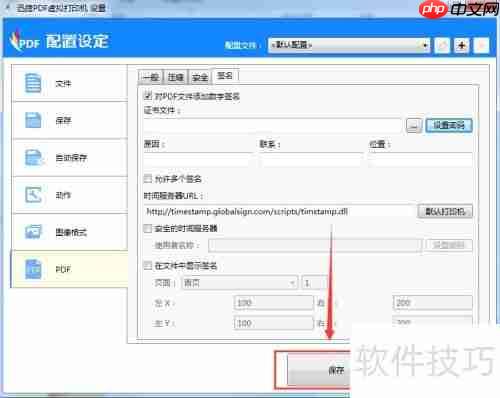Click the 文件 label in sidebar
The image size is (500, 398).
pos(63,83)
